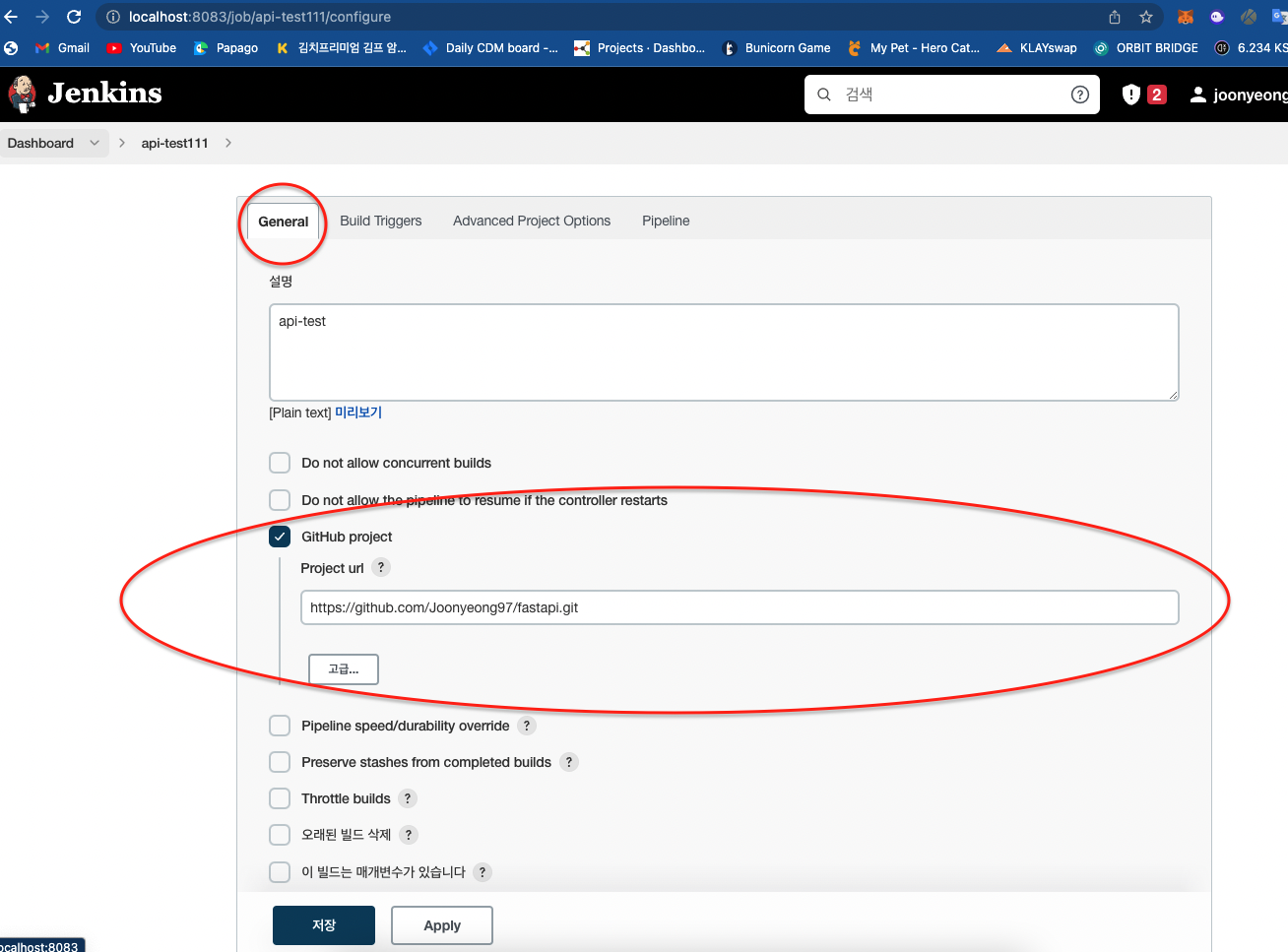The height and width of the screenshot is (952, 1288).
Task: Open Bunicorn Game bookmark
Action: tap(776, 47)
